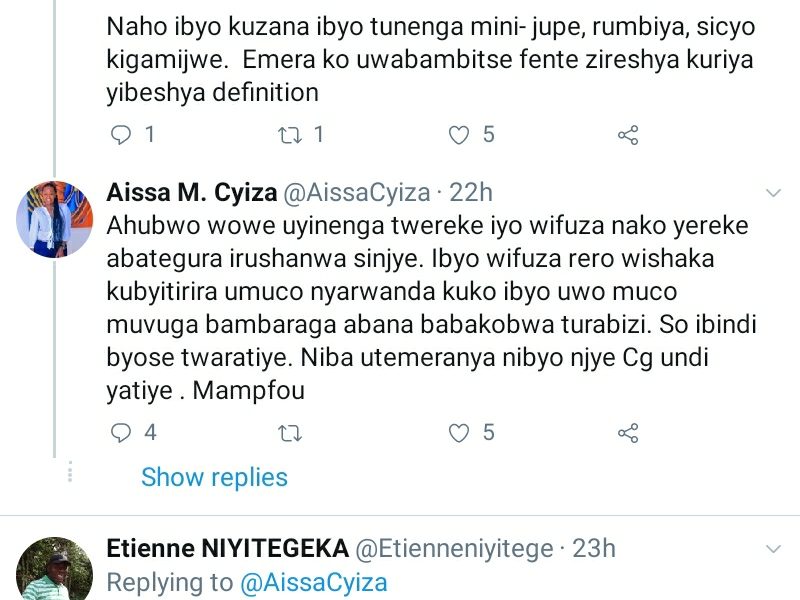This screenshot has width=800, height=600.
Task: Like the top tweet with 5 likes
Action: click(459, 134)
